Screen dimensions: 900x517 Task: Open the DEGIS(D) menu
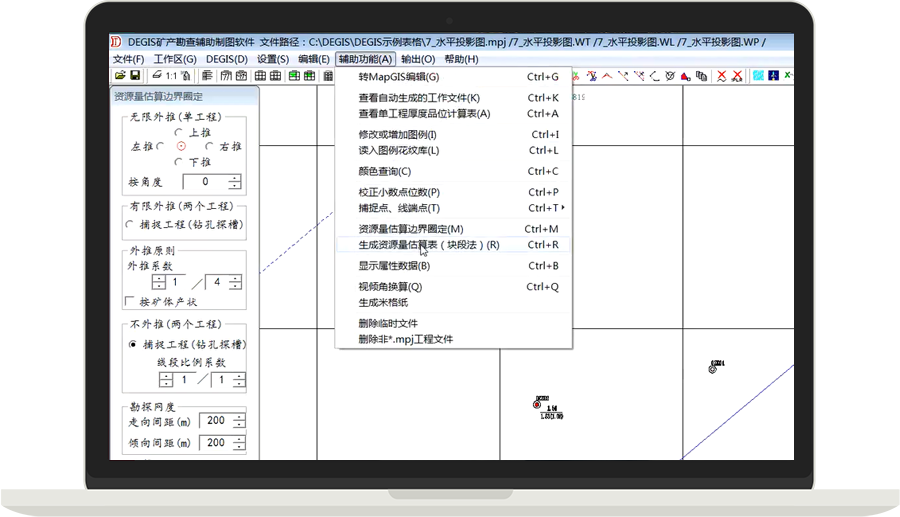(x=226, y=60)
